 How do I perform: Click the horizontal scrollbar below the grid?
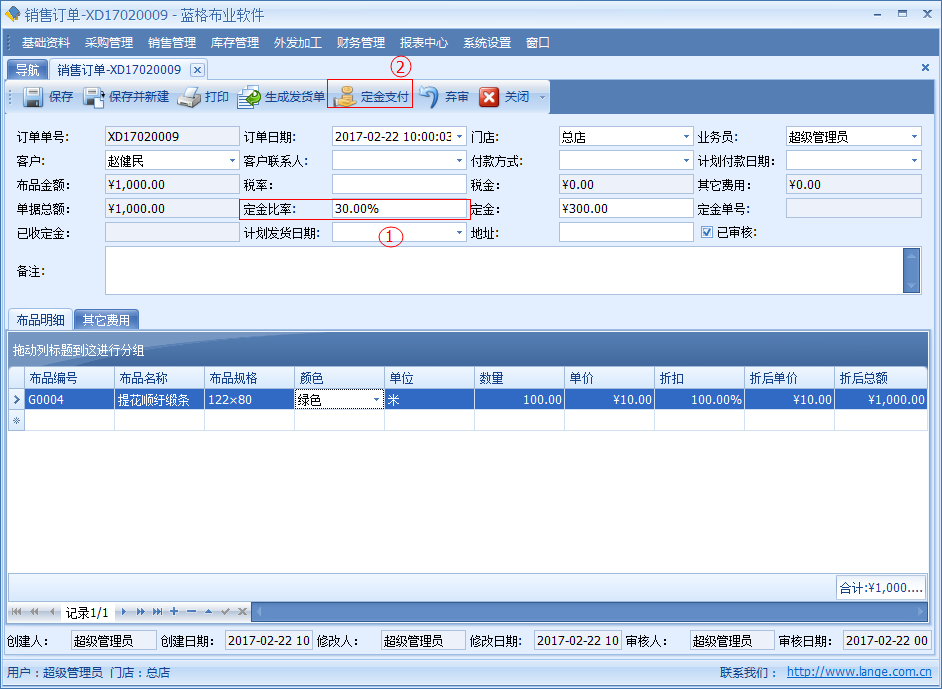click(x=590, y=611)
